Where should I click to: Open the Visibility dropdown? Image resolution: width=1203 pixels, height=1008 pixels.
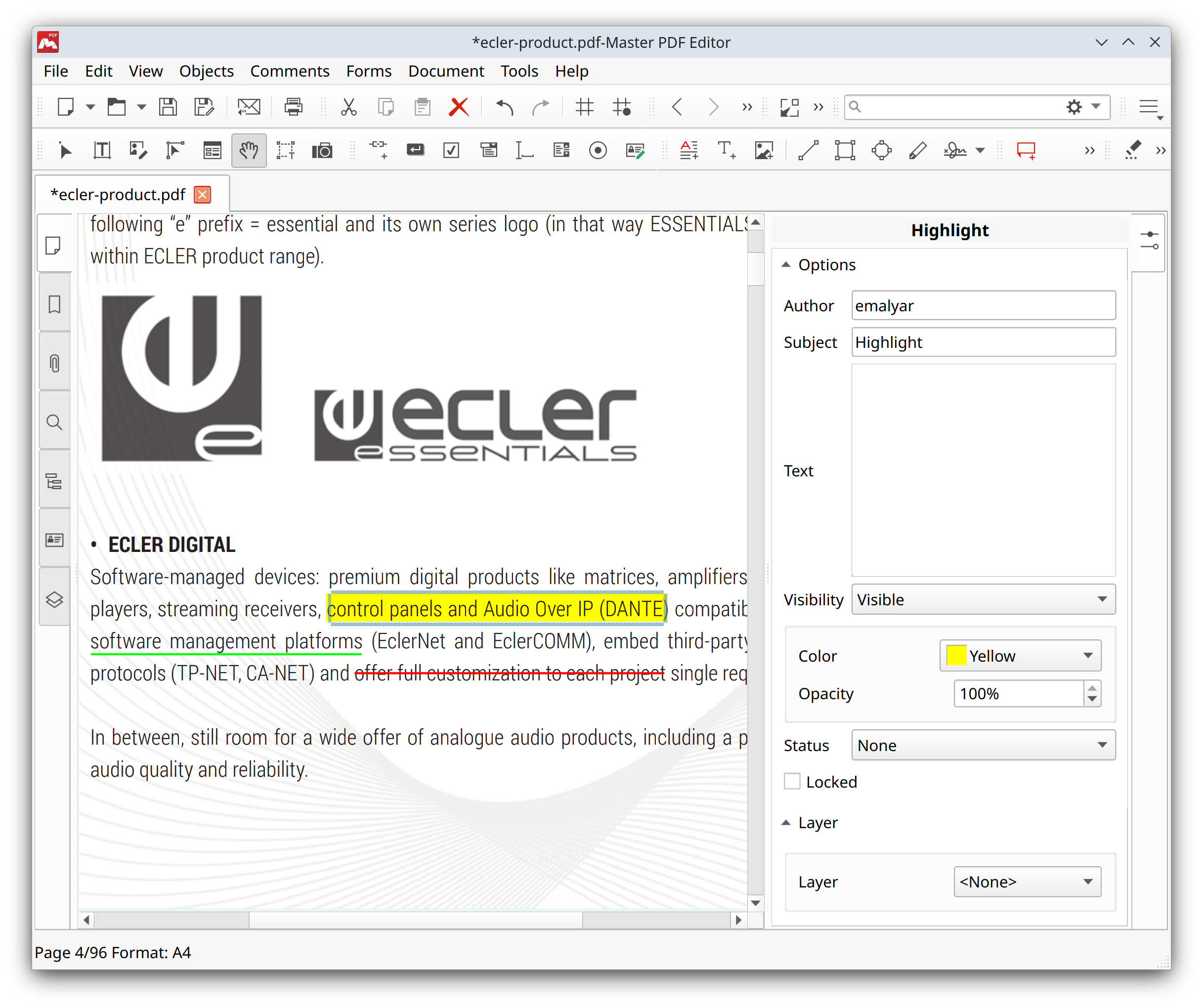983,600
